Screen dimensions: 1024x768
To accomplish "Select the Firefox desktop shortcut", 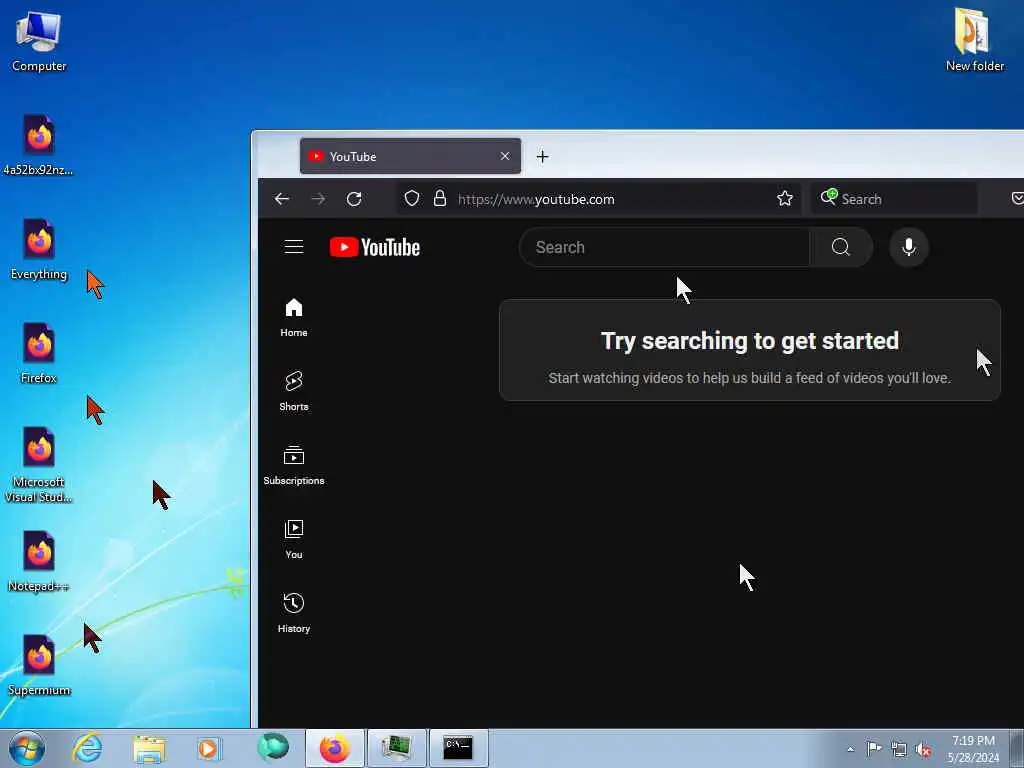I will 39,353.
